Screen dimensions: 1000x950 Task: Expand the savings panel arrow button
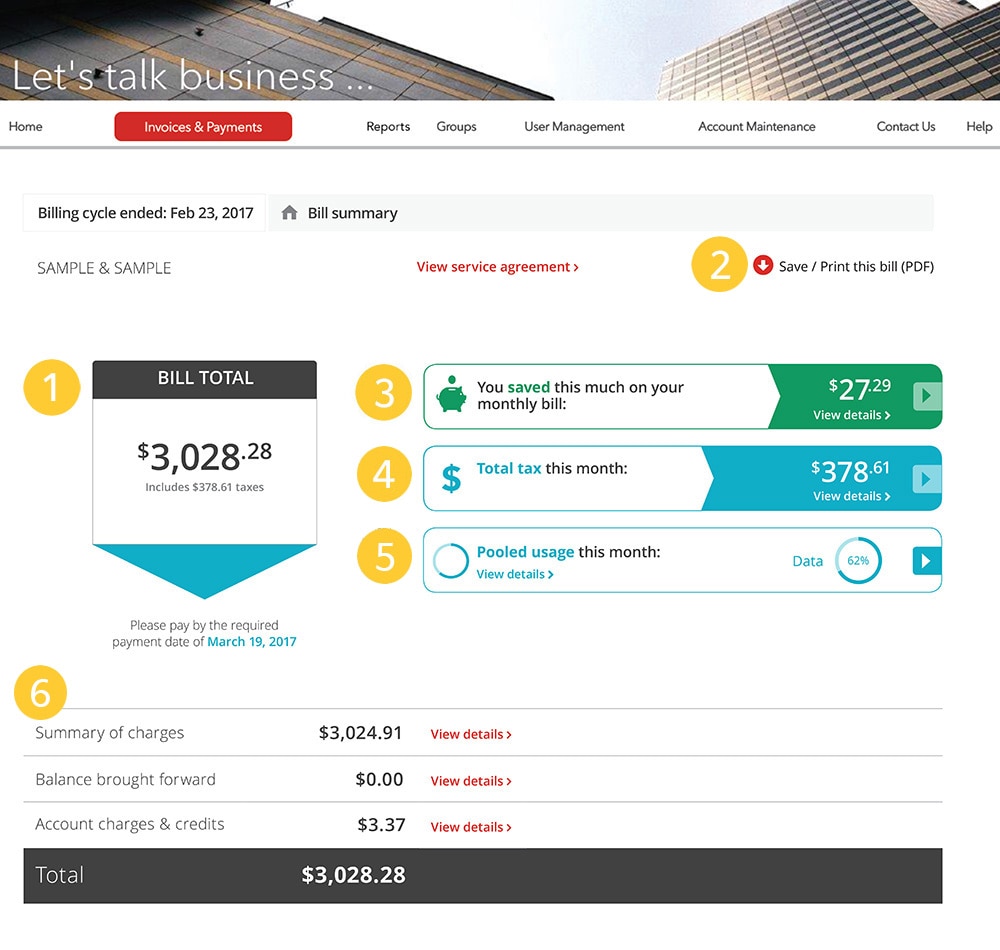[x=926, y=397]
